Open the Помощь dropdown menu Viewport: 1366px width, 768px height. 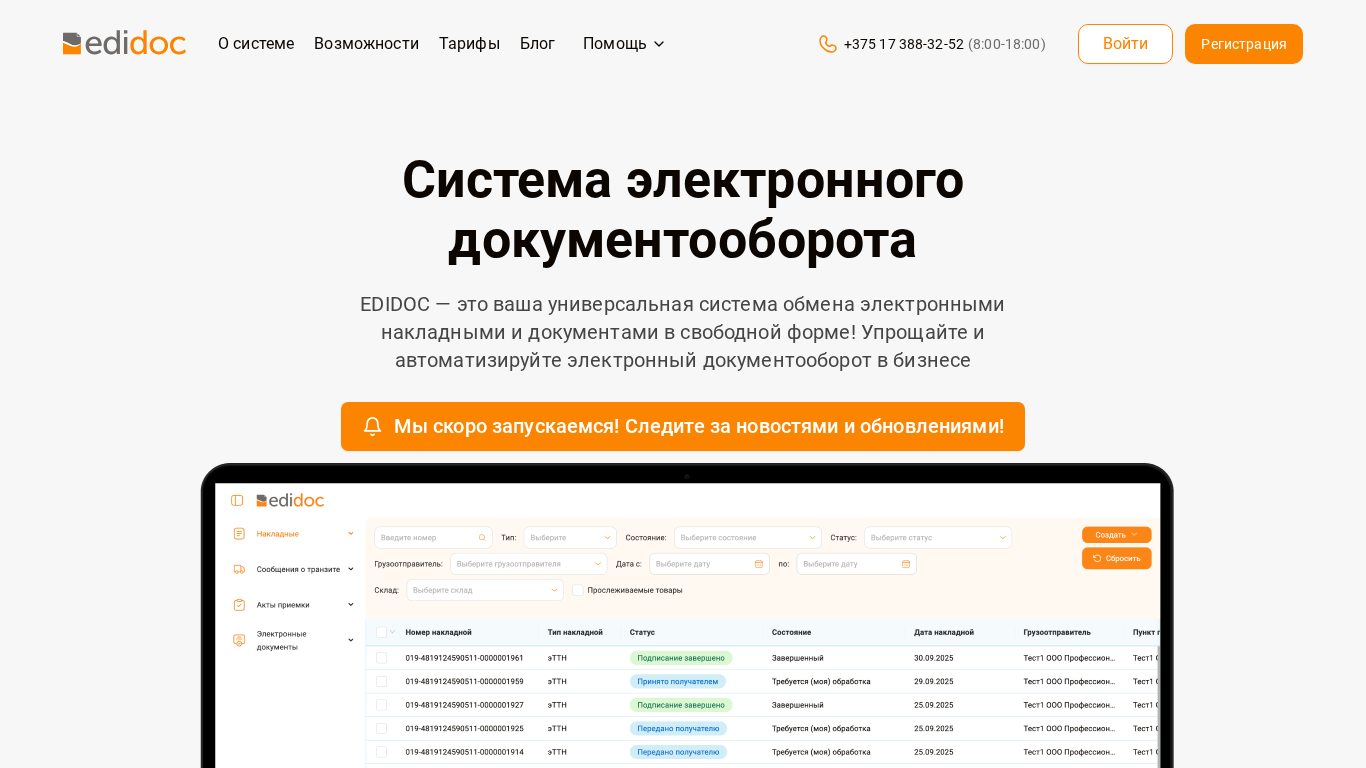624,44
